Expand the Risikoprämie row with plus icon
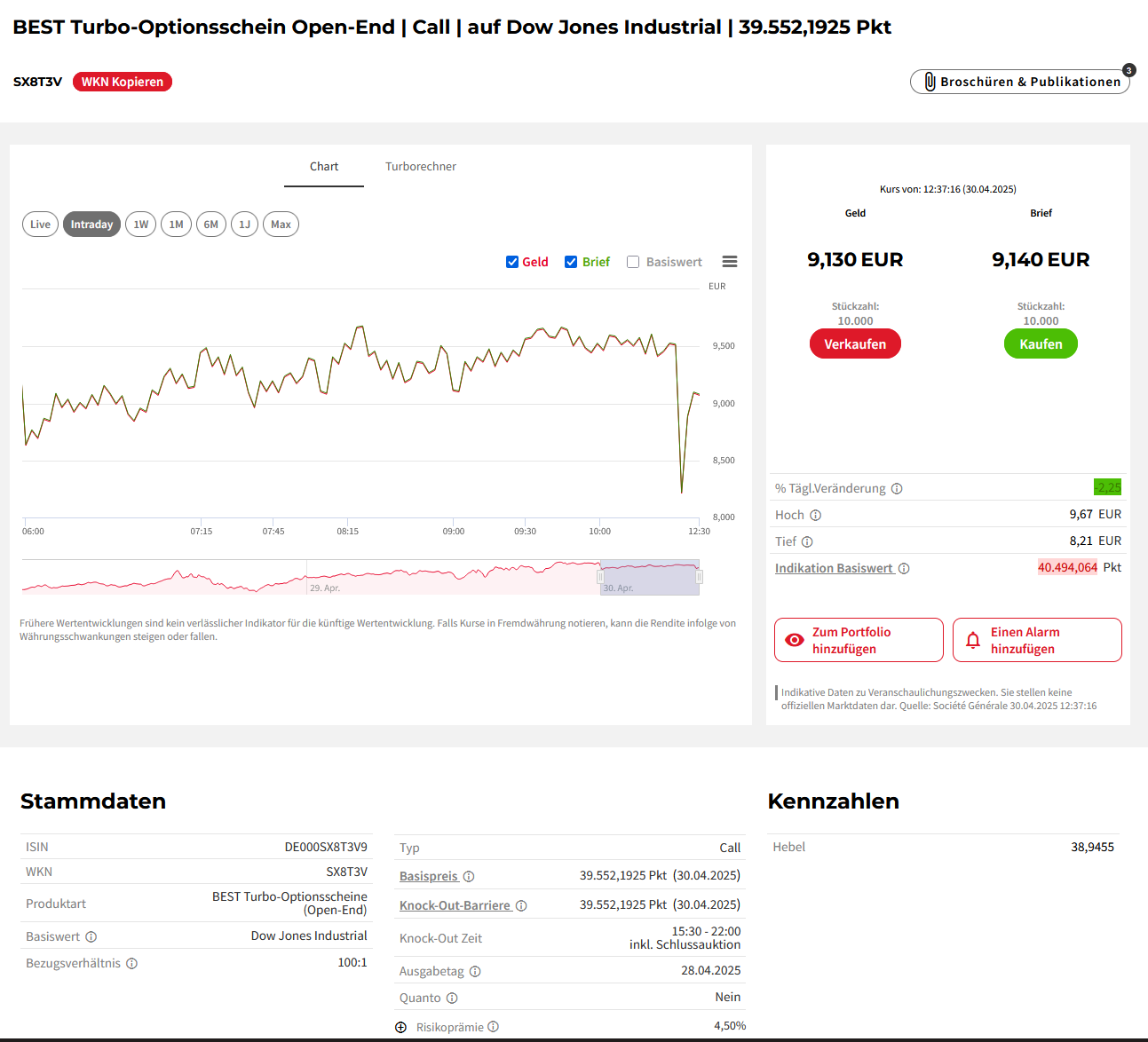Viewport: 1148px width, 1042px height. [400, 1027]
